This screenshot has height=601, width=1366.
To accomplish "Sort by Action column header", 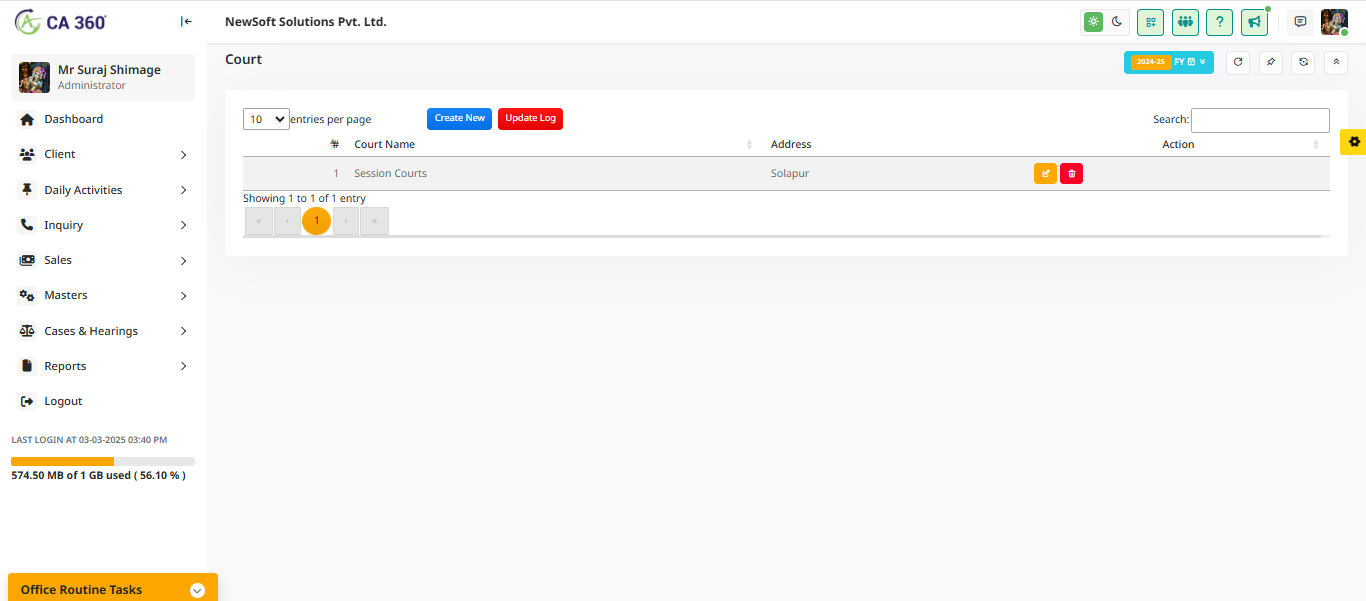I will point(1178,144).
